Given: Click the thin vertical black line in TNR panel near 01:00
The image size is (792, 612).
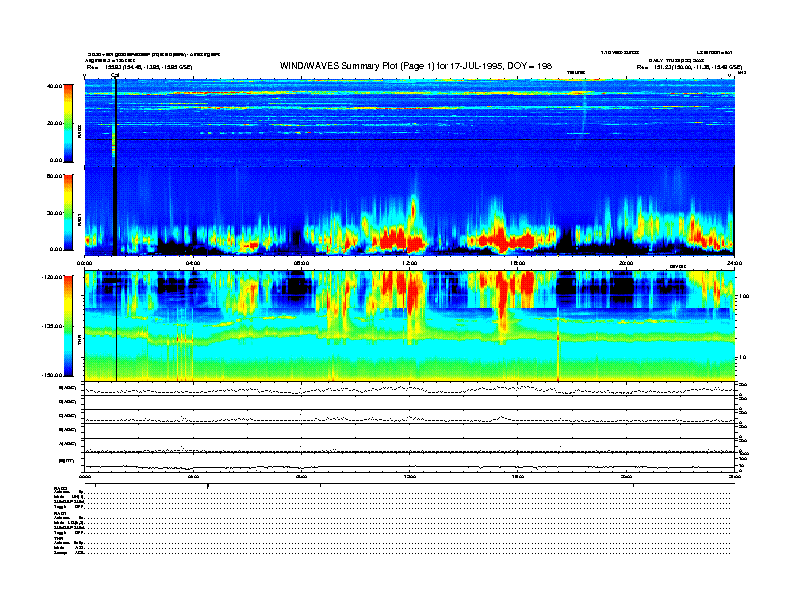Looking at the screenshot, I should (117, 326).
